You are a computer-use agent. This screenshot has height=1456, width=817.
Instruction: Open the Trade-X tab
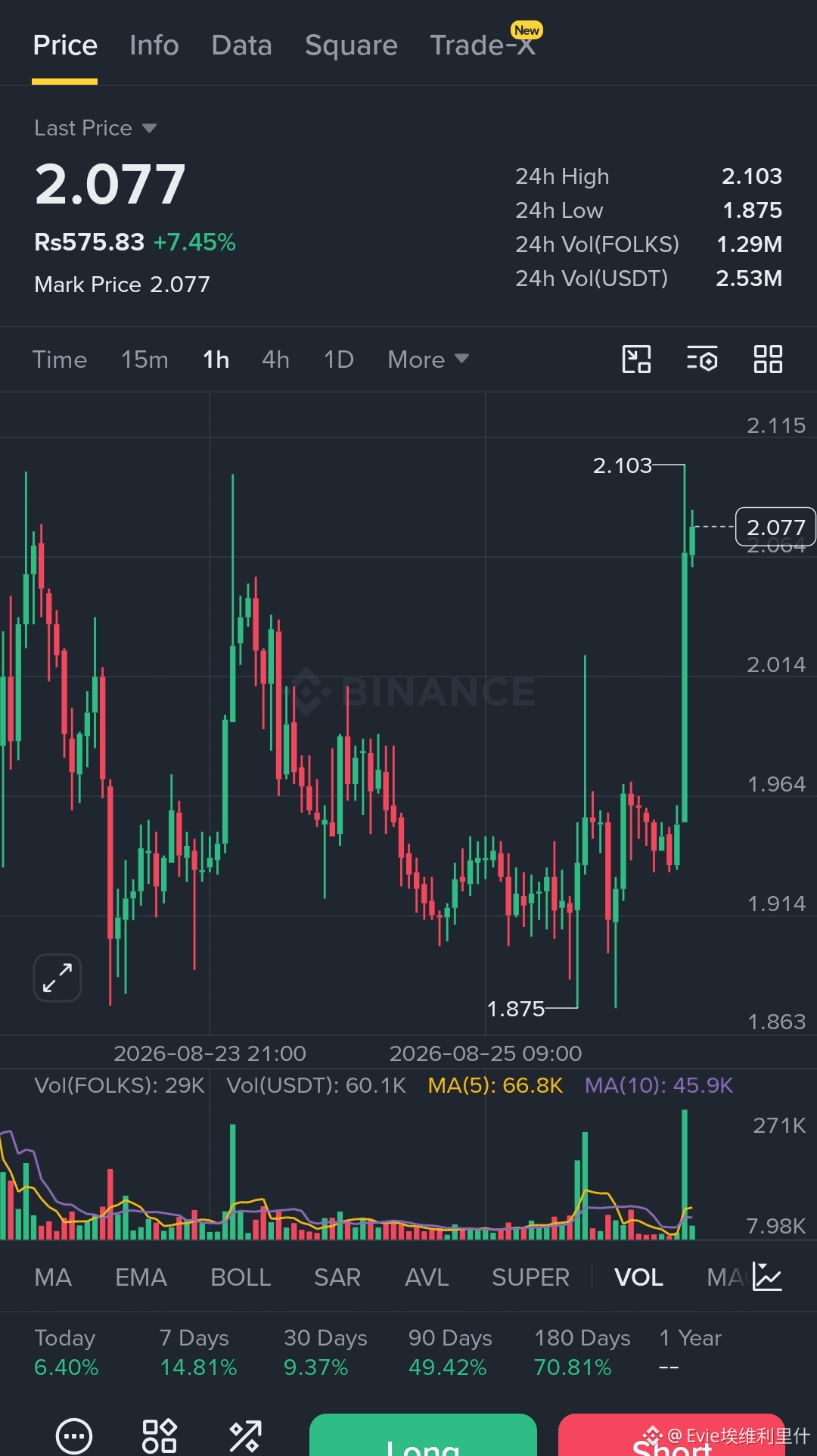point(483,45)
